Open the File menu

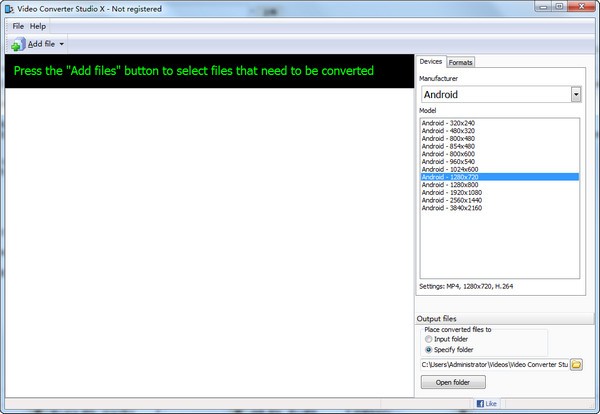(x=18, y=26)
